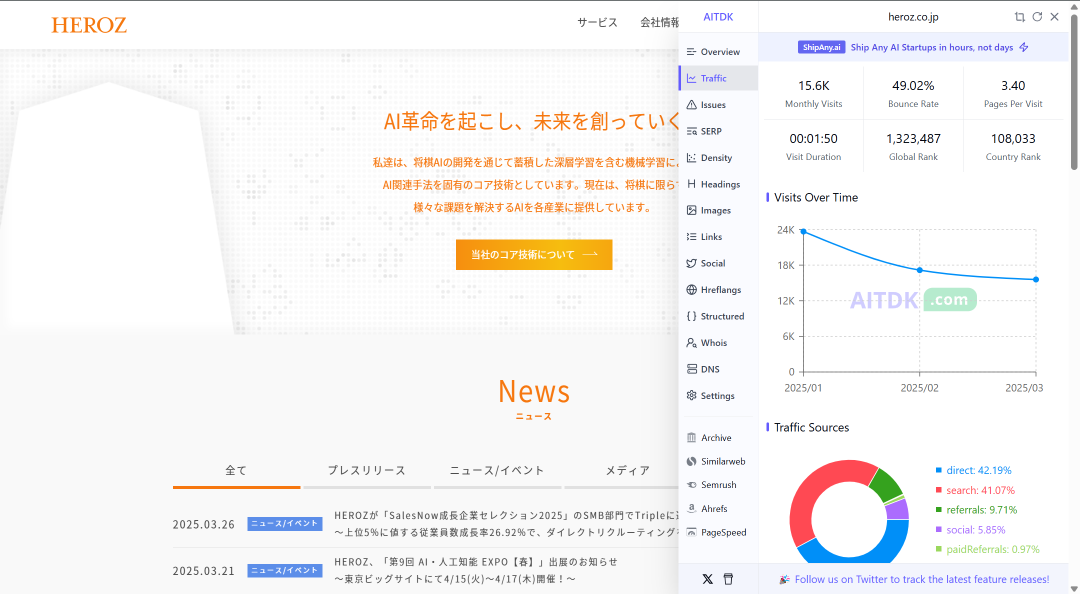Viewport: 1080px width, 594px height.
Task: Click the AITDK panel vertical scrollbar
Action: [x=1074, y=93]
